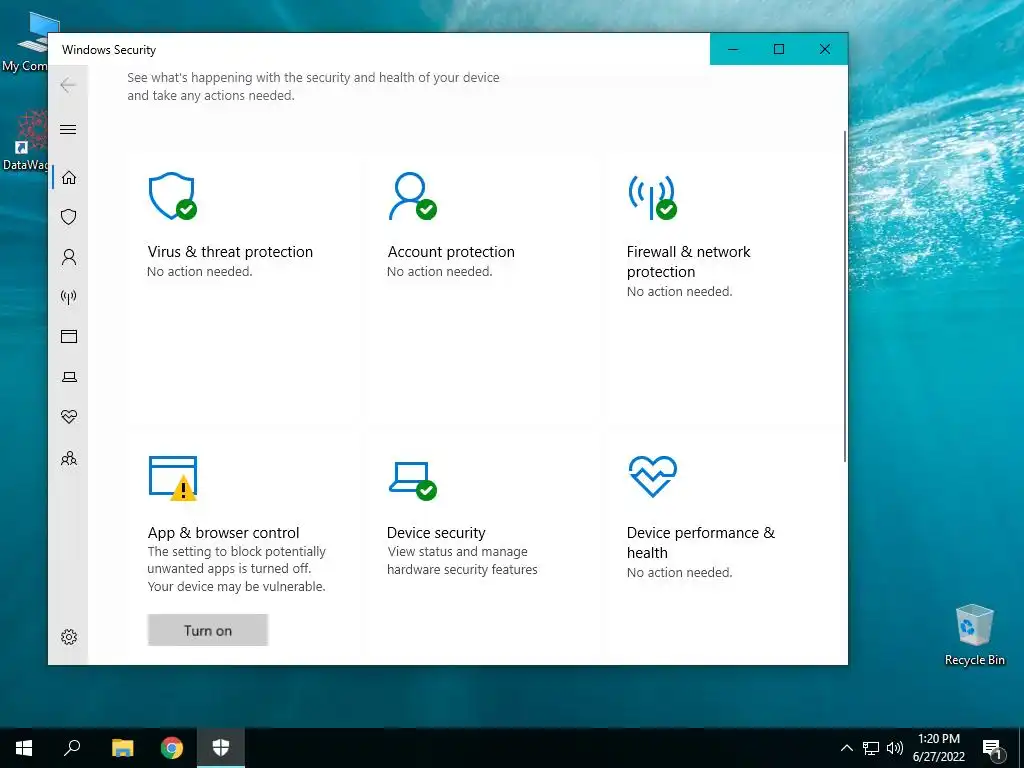Open Firewall & network protection heading
The width and height of the screenshot is (1024, 768).
coord(688,262)
